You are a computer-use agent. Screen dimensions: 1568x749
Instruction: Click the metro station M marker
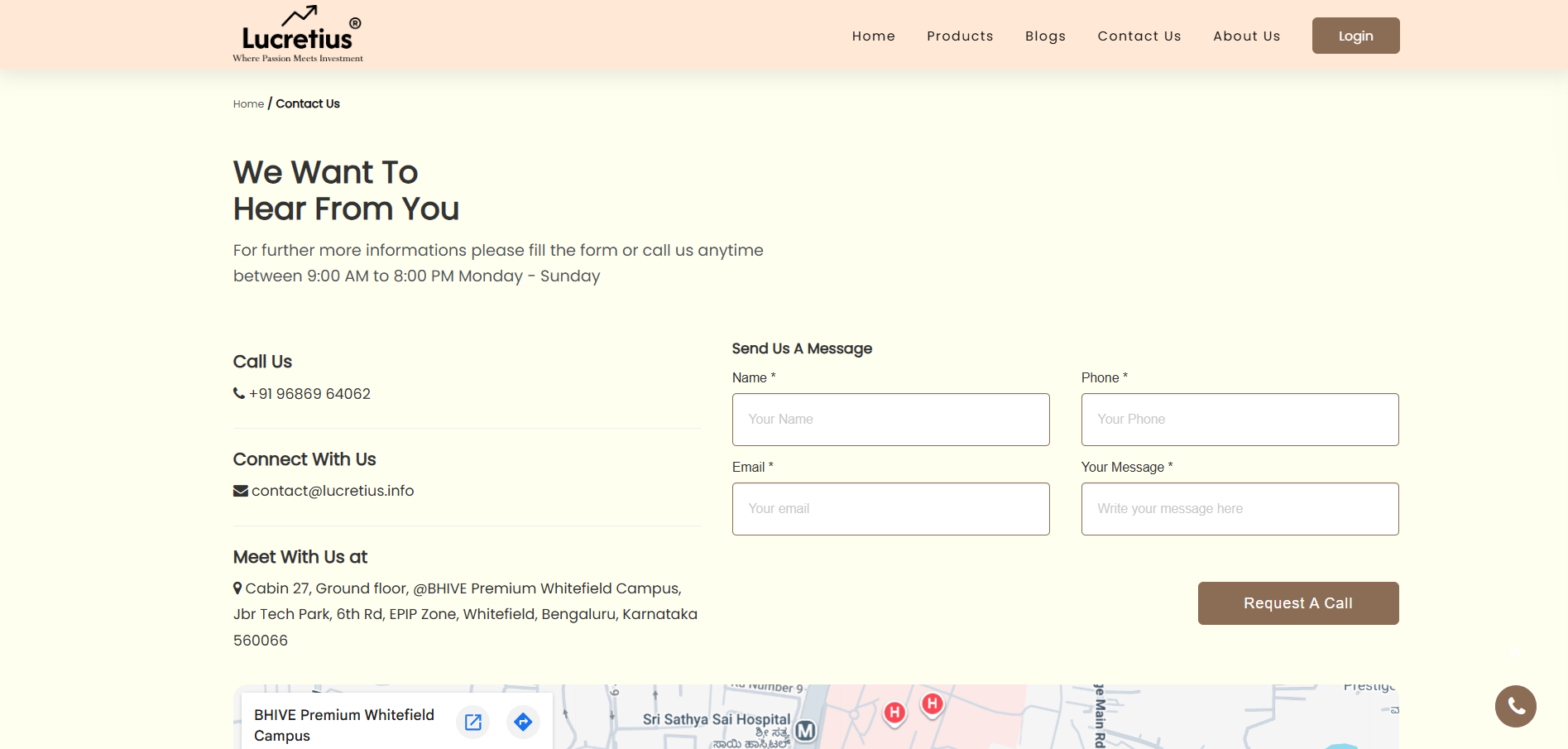[x=805, y=731]
